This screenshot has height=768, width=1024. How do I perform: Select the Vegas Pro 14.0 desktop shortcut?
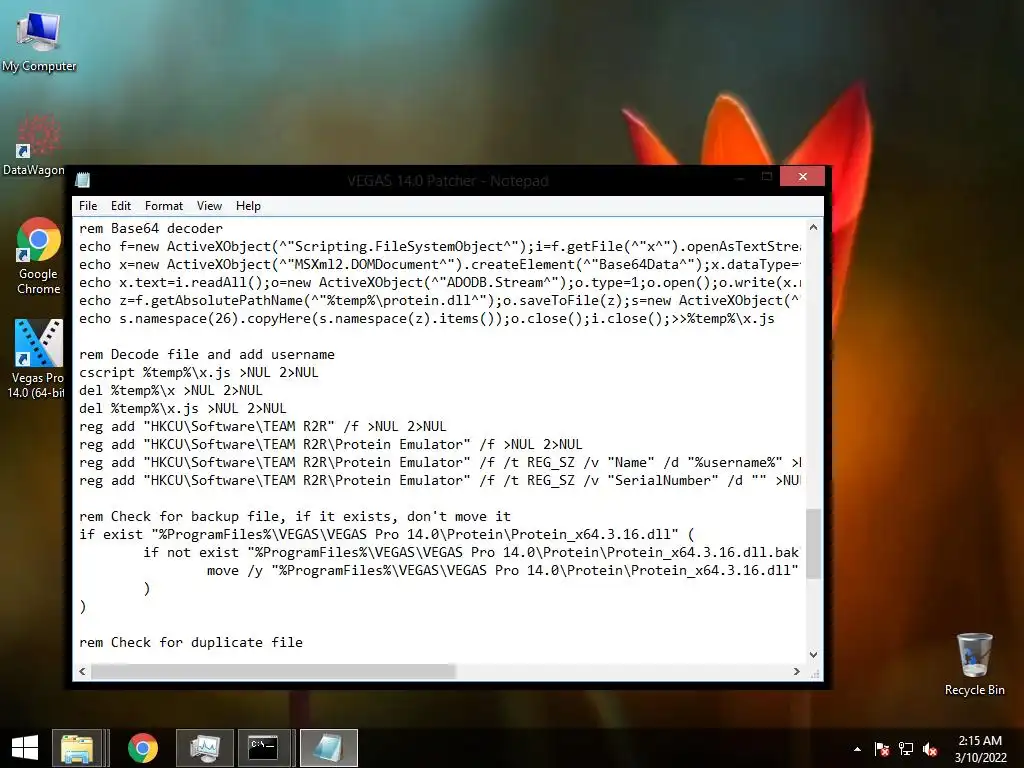37,359
